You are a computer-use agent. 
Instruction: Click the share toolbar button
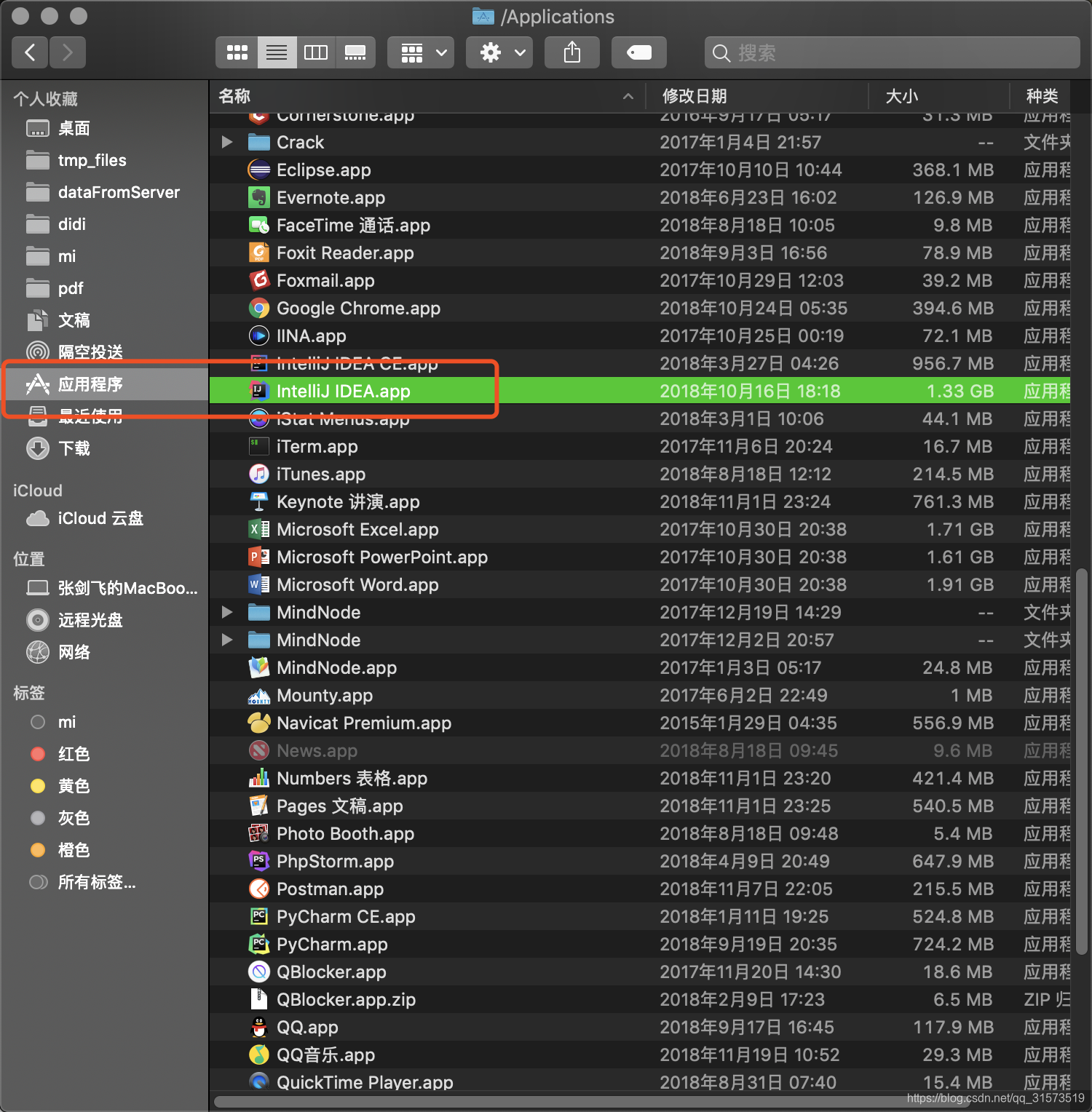pos(572,52)
